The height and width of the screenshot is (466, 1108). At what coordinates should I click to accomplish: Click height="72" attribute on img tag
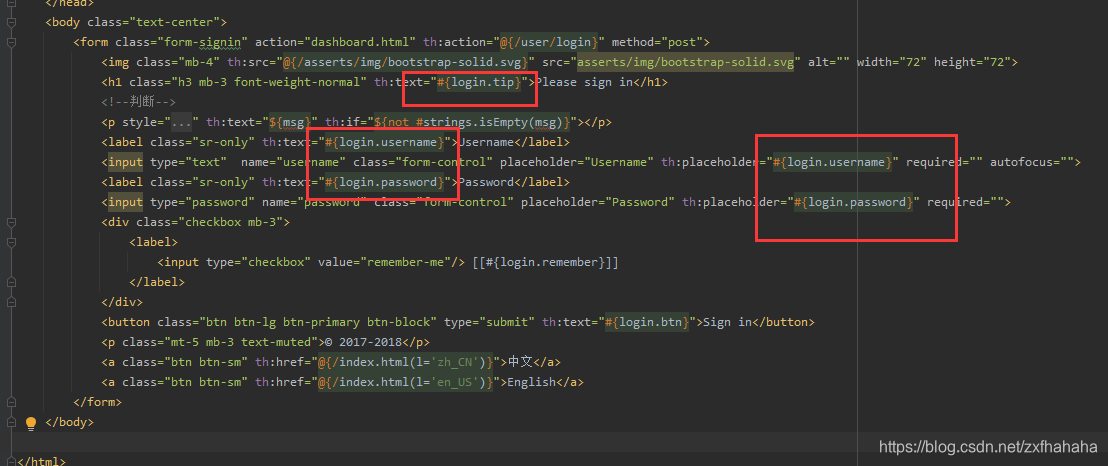tap(972, 62)
